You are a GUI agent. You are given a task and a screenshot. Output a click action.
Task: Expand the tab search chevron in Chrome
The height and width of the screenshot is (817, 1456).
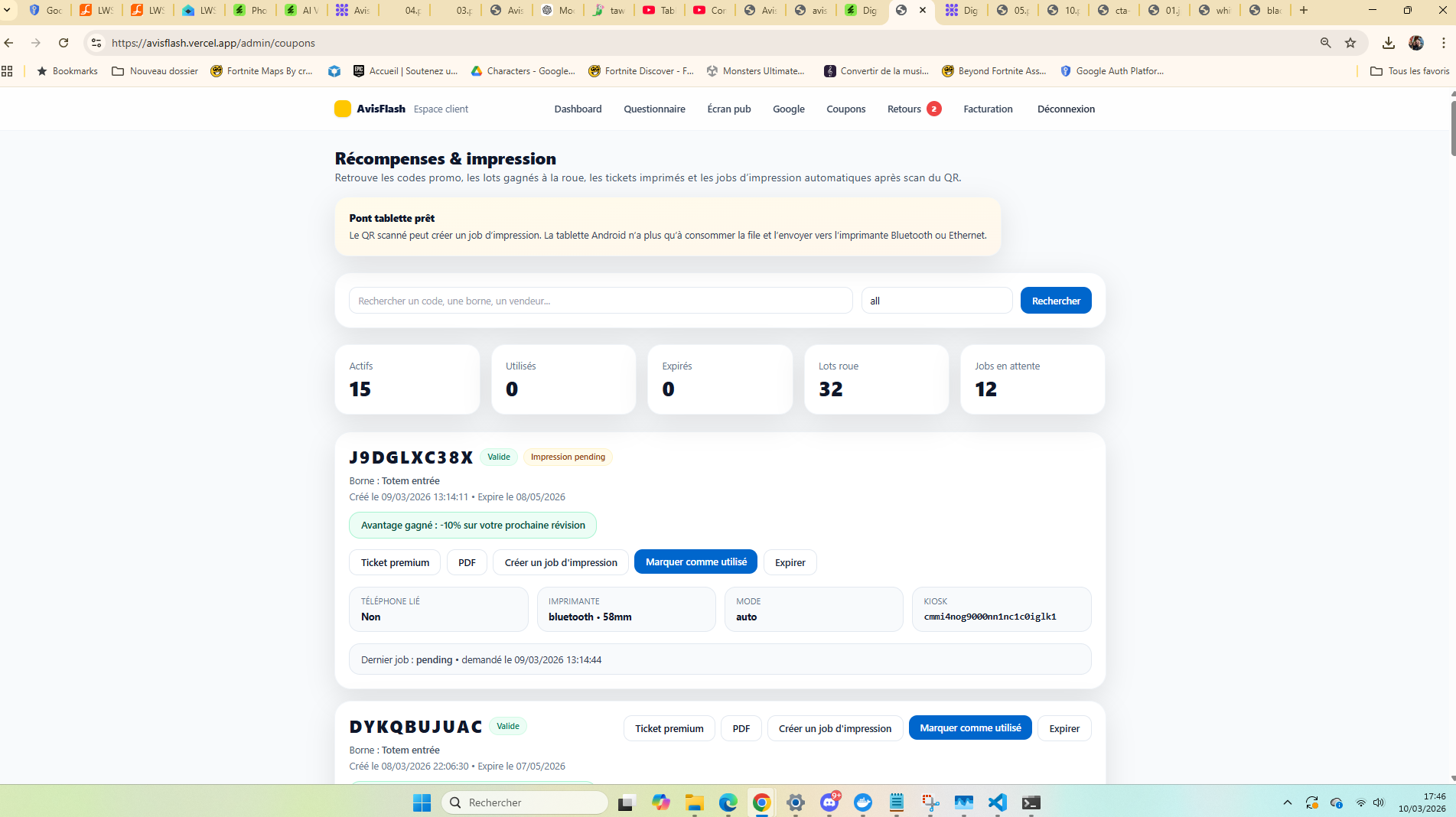pyautogui.click(x=7, y=10)
